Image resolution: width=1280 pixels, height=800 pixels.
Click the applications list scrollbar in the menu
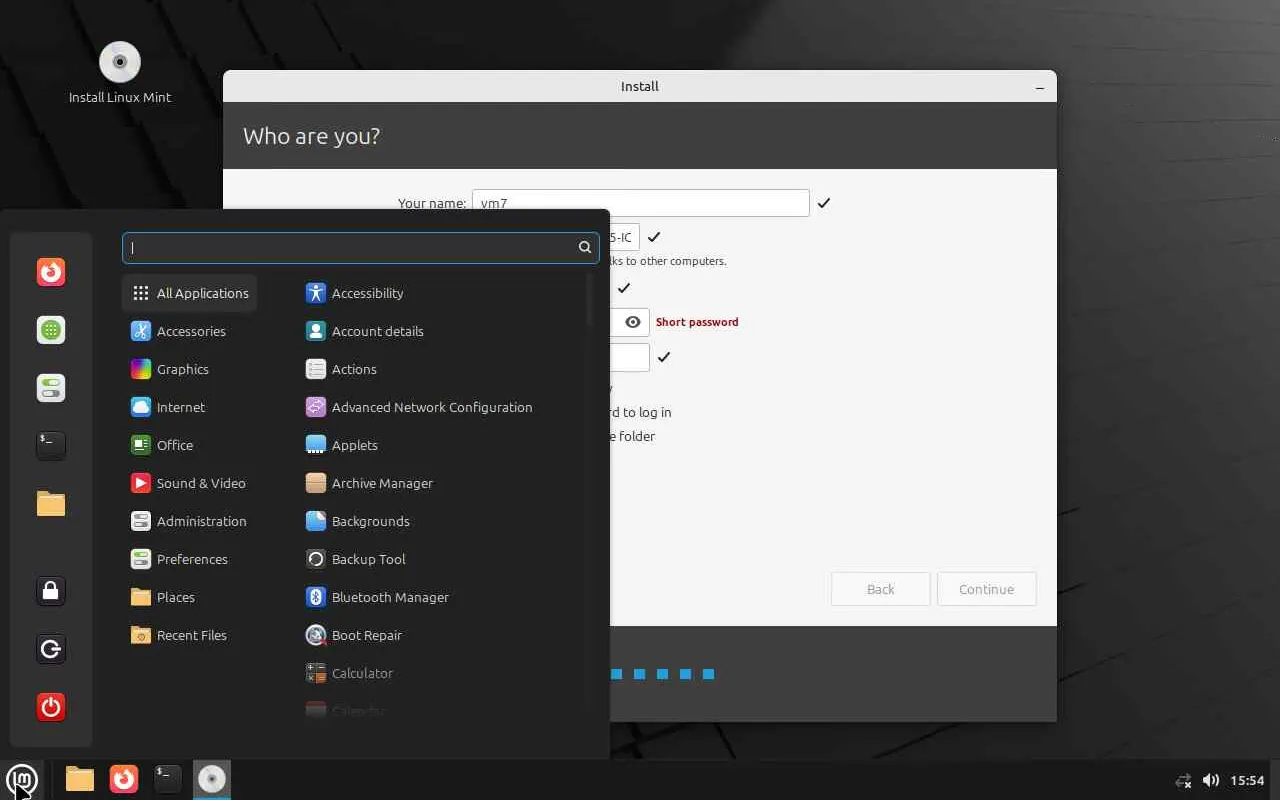tap(590, 300)
